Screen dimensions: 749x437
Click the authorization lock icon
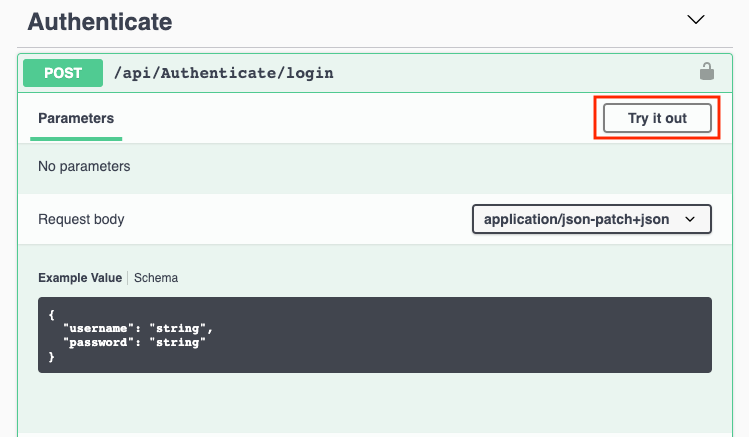(x=706, y=72)
